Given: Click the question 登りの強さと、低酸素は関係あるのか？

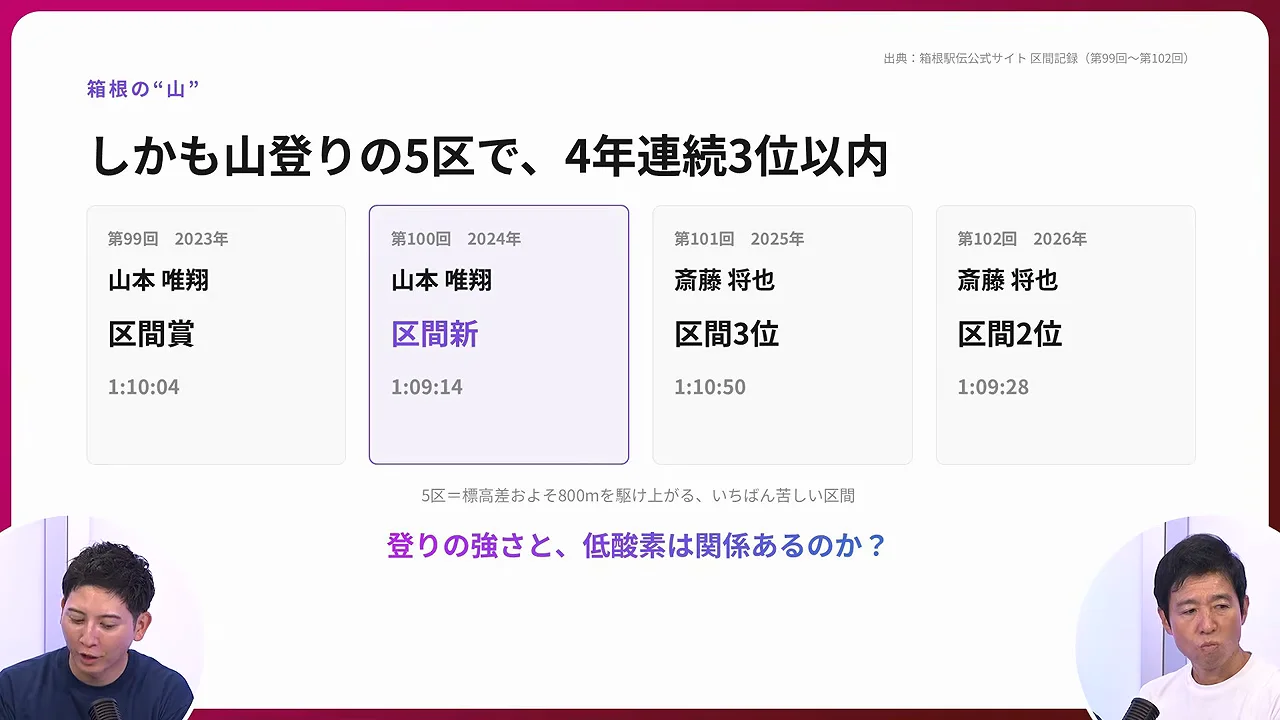Looking at the screenshot, I should pos(638,546).
